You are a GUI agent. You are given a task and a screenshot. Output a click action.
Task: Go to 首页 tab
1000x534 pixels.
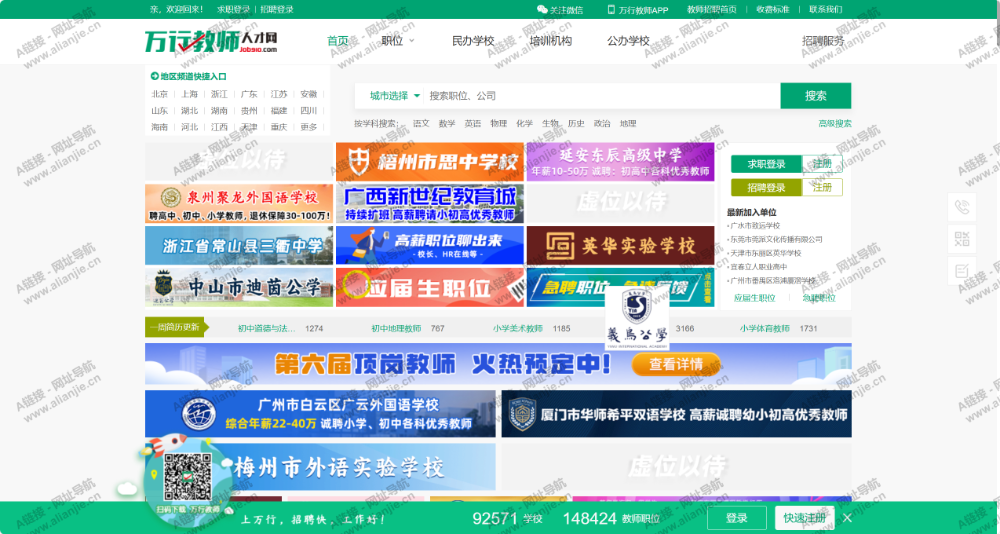click(338, 41)
